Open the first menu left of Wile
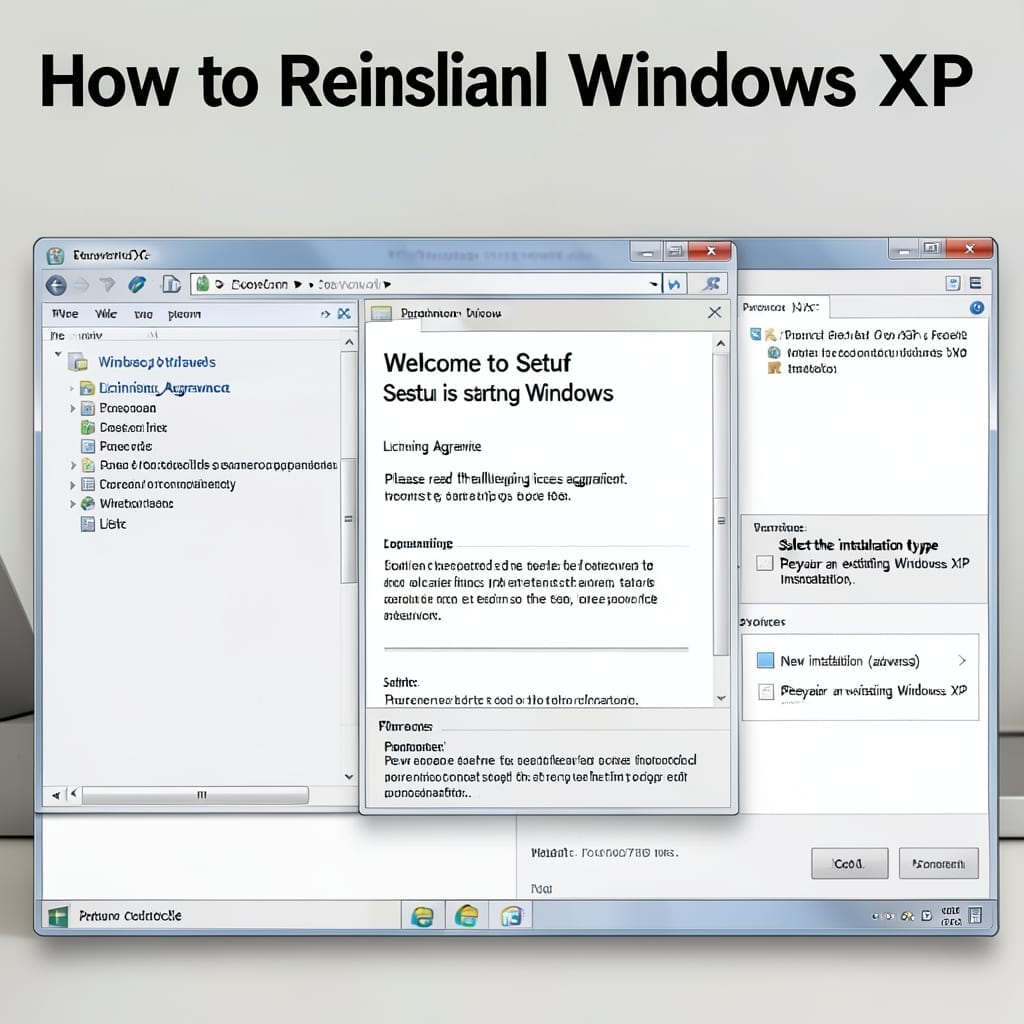Screen dimensions: 1024x1024 click(65, 314)
